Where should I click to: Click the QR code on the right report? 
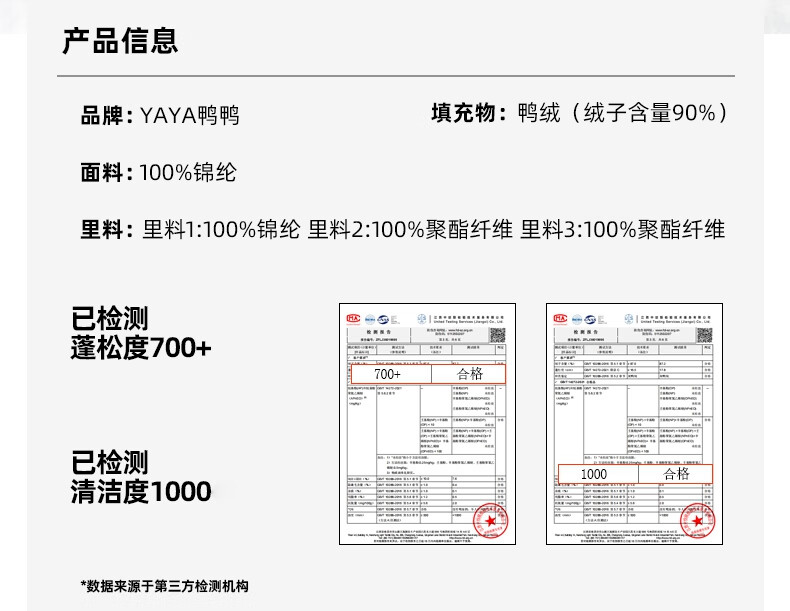coord(704,335)
